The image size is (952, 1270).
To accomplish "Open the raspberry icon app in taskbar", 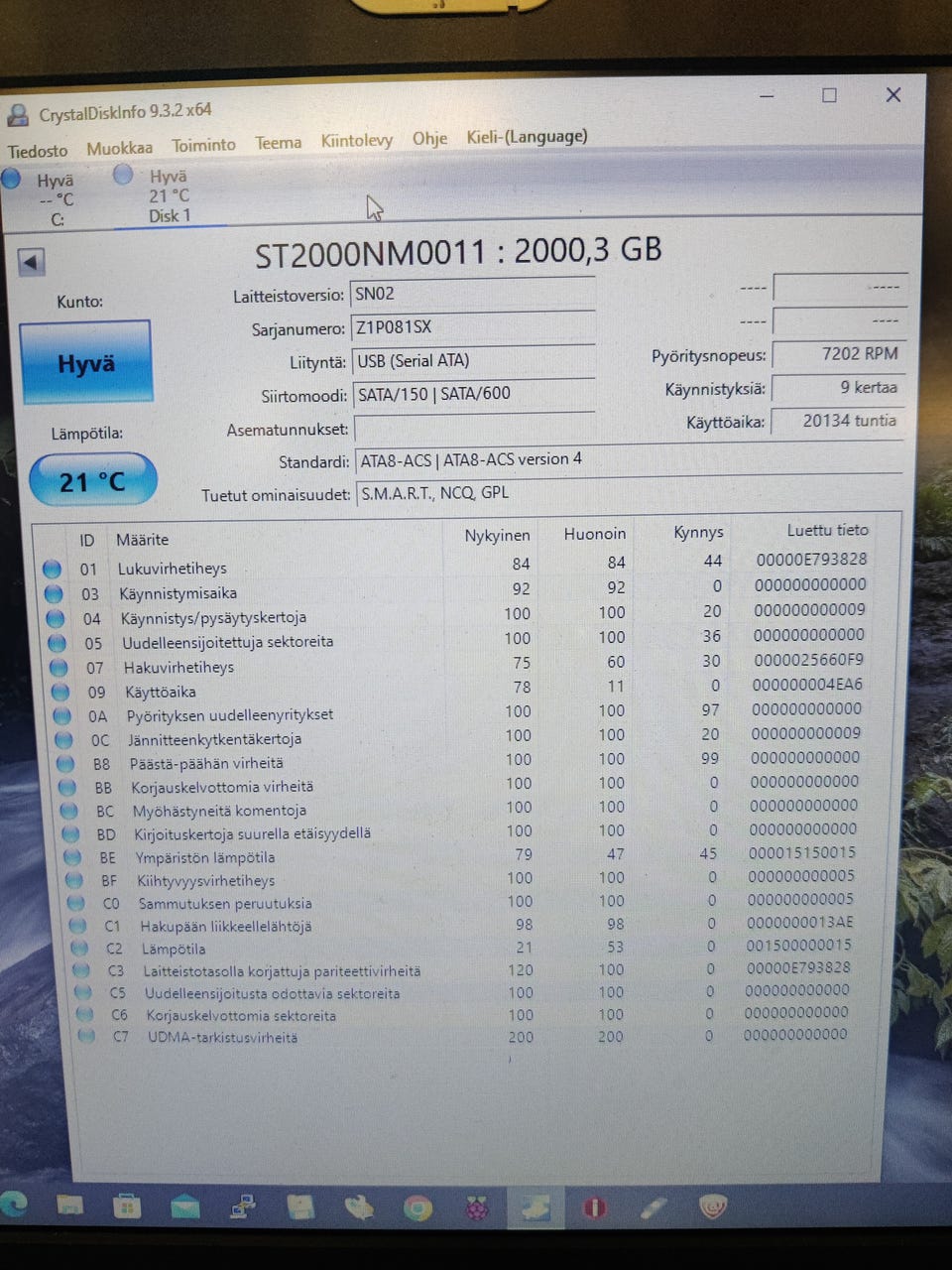I will pyautogui.click(x=478, y=1208).
